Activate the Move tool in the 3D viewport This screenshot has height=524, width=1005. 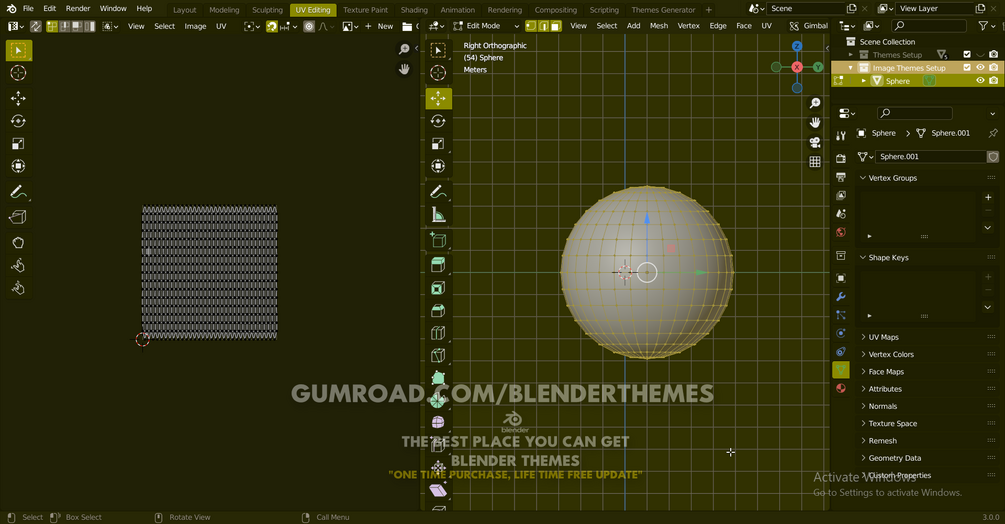coord(438,98)
